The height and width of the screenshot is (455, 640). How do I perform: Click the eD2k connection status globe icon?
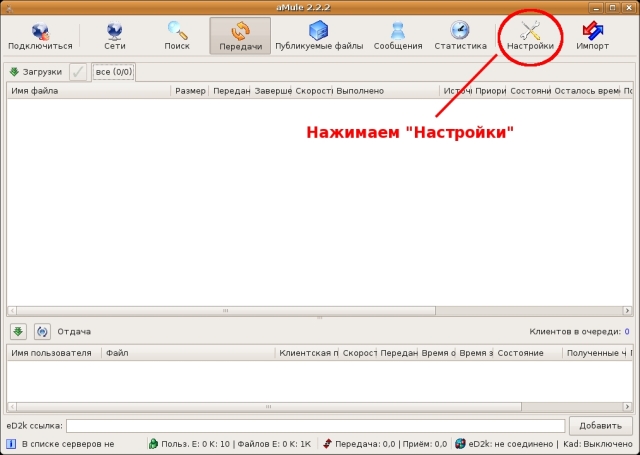pyautogui.click(x=460, y=443)
